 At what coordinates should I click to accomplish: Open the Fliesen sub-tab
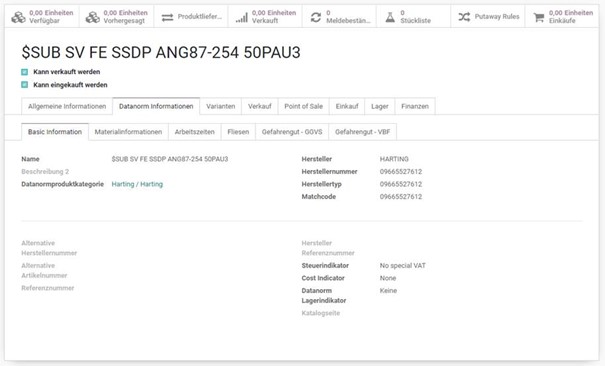coord(238,132)
